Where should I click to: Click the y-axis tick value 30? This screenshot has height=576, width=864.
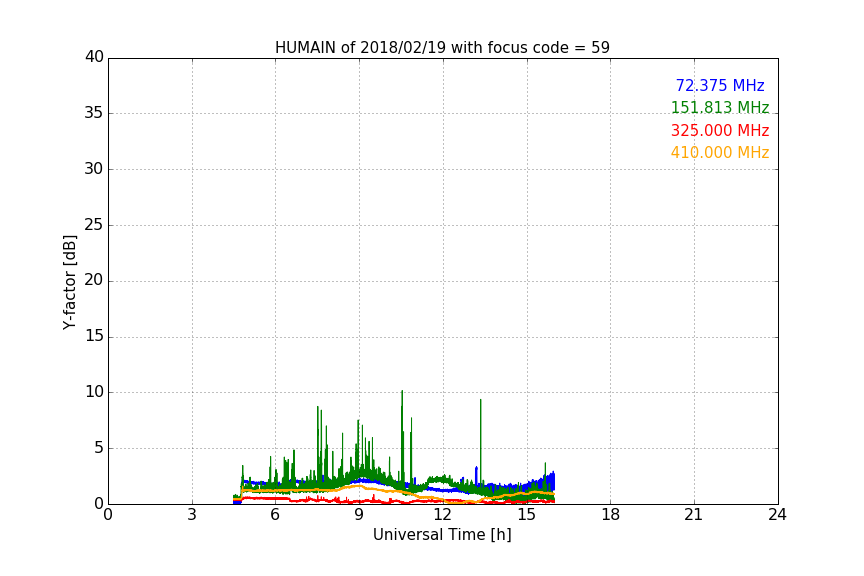pos(94,169)
